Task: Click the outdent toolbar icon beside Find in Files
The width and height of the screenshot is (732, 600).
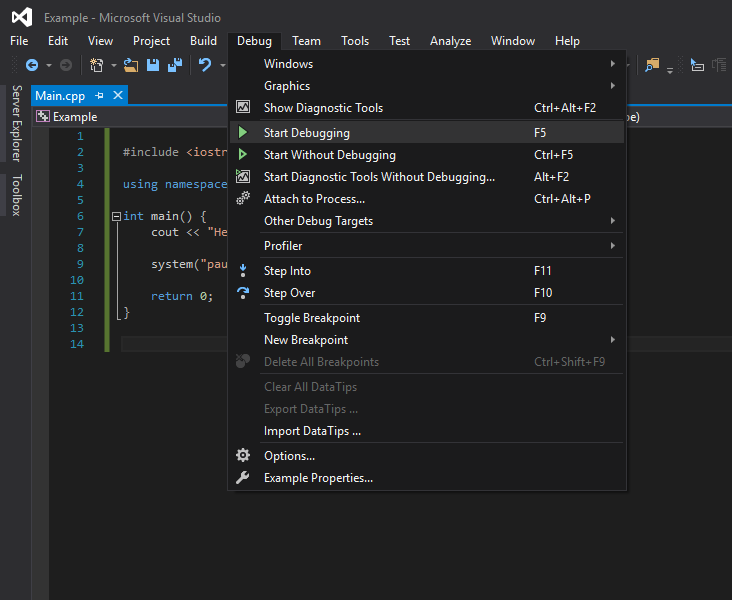Action: (x=697, y=65)
